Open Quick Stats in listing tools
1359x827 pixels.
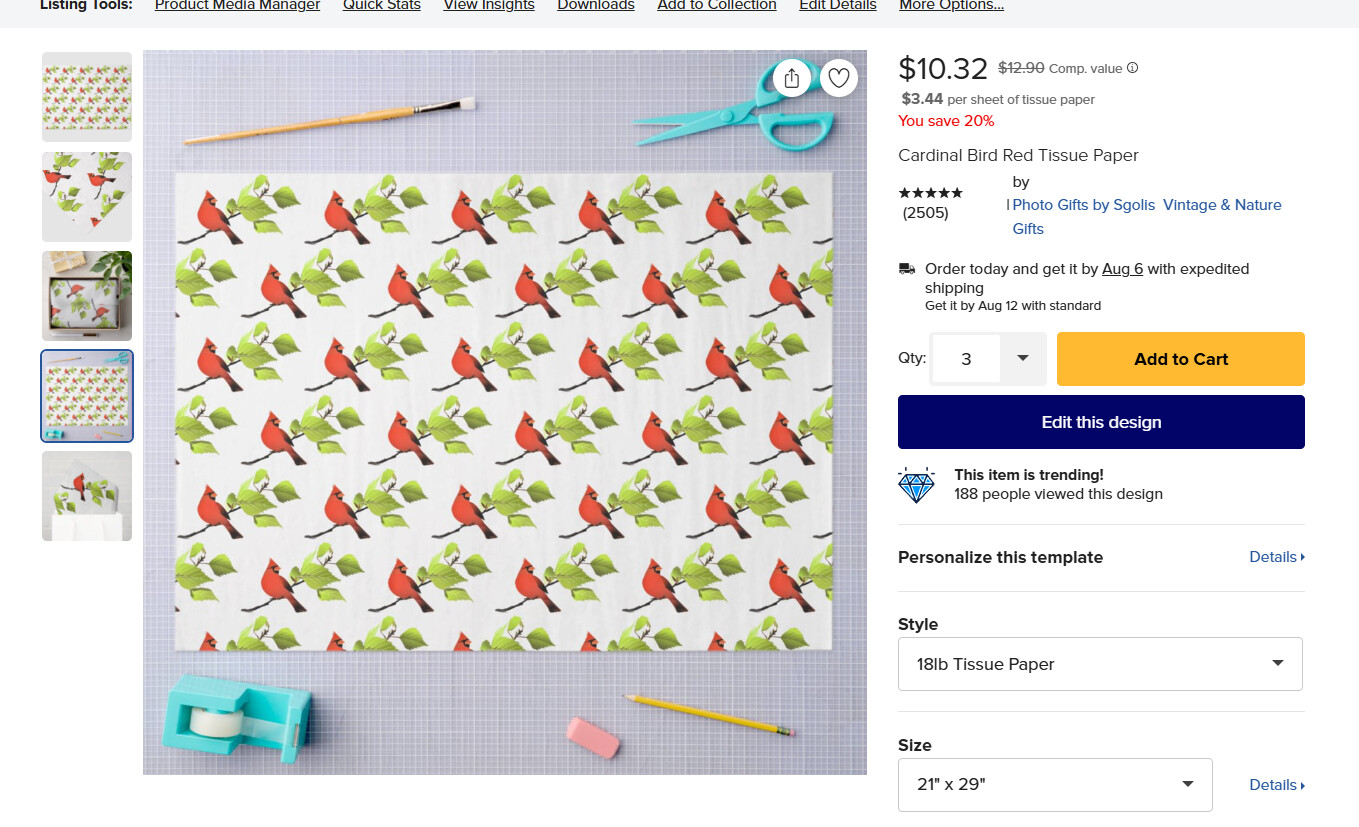tap(382, 6)
